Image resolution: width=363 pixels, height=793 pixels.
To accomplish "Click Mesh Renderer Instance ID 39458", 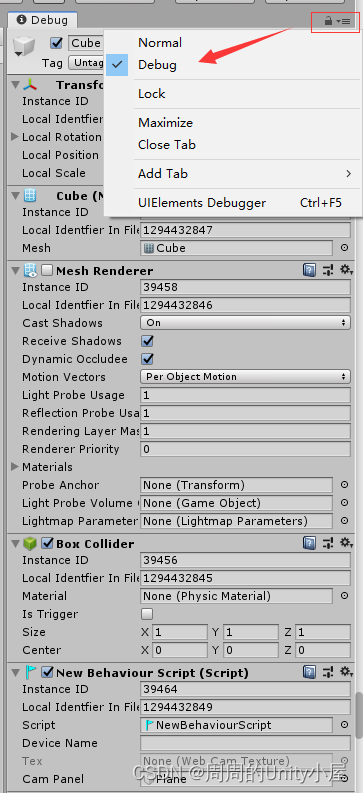I will click(245, 287).
